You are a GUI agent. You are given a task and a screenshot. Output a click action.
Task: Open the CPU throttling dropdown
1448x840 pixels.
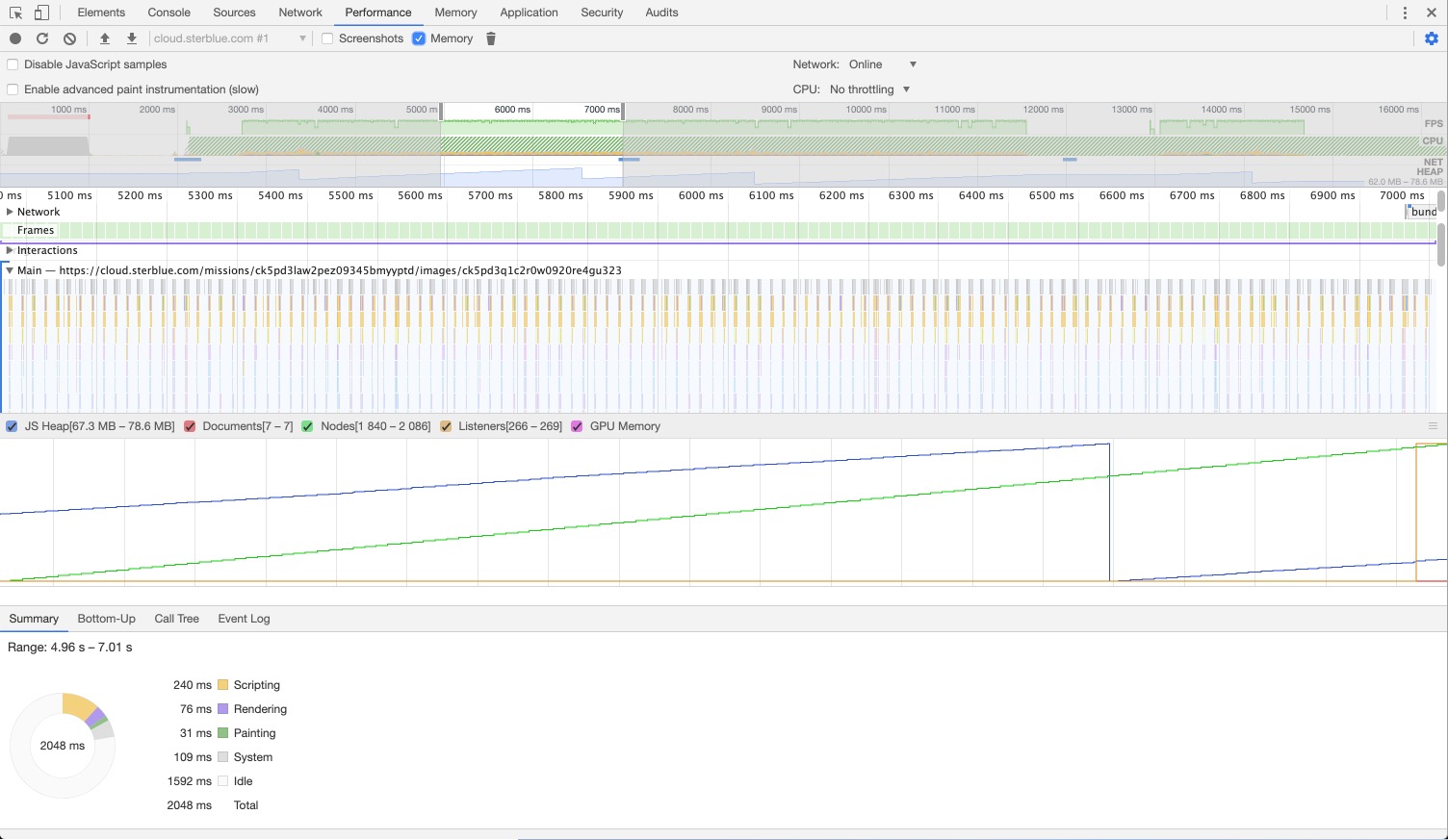point(867,89)
